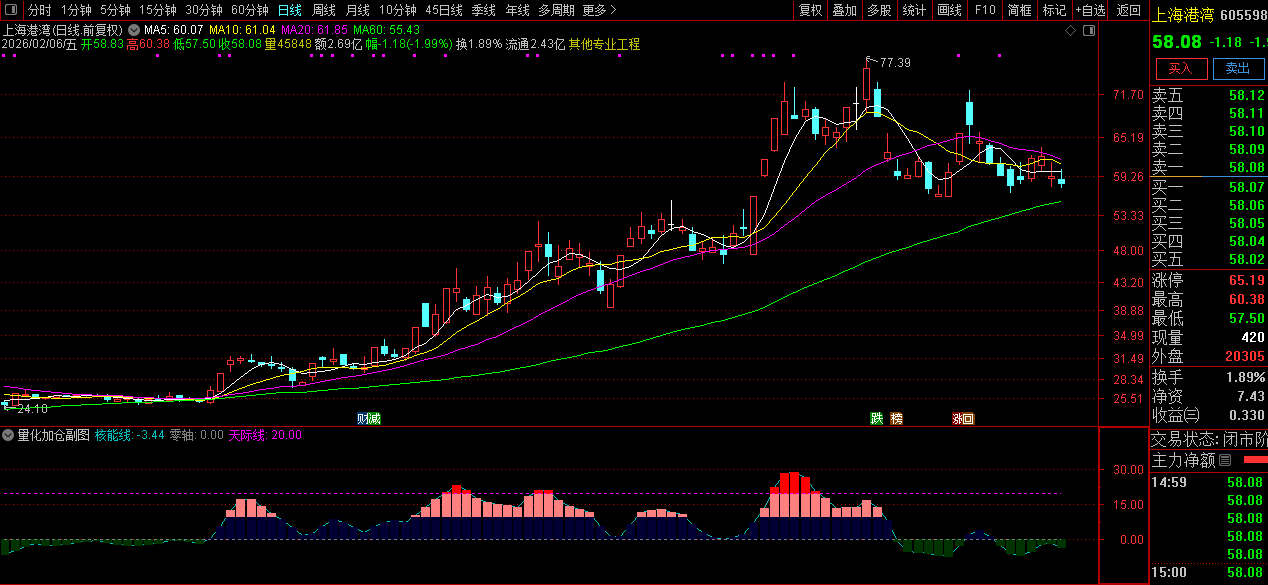The height and width of the screenshot is (585, 1268).
Task: Select the 60分钟 period
Action: coord(249,10)
